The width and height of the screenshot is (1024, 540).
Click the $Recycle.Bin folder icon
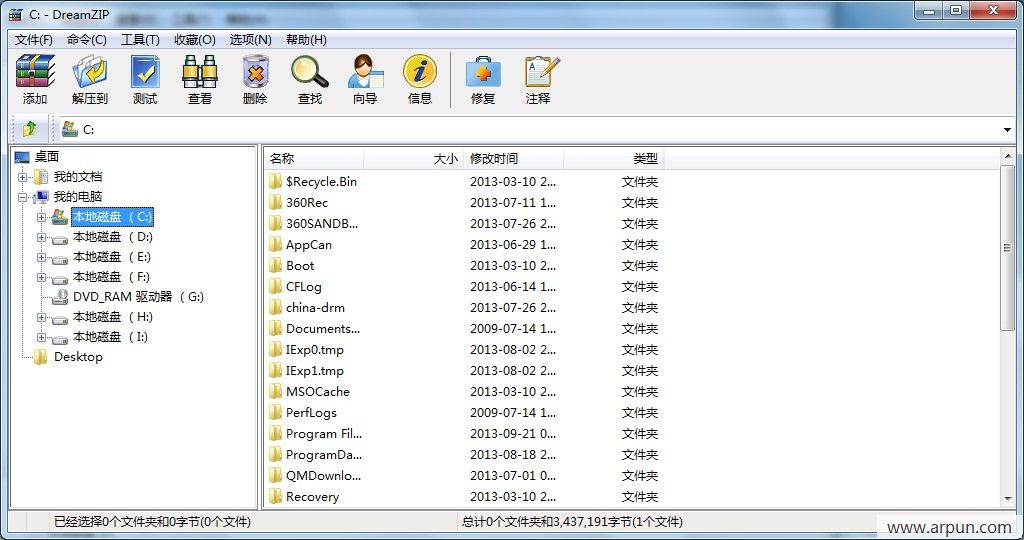click(x=276, y=182)
